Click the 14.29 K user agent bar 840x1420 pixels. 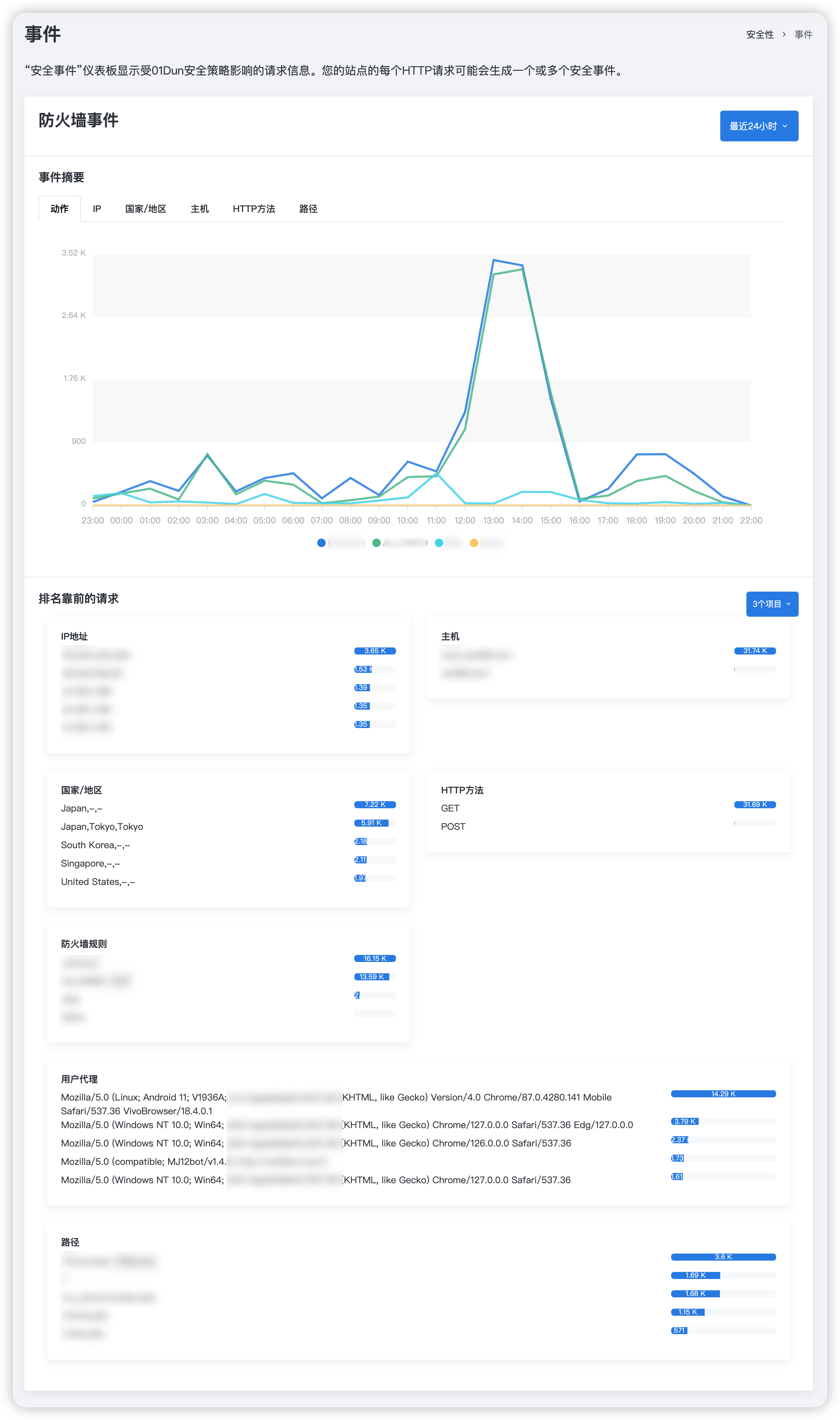[723, 1093]
